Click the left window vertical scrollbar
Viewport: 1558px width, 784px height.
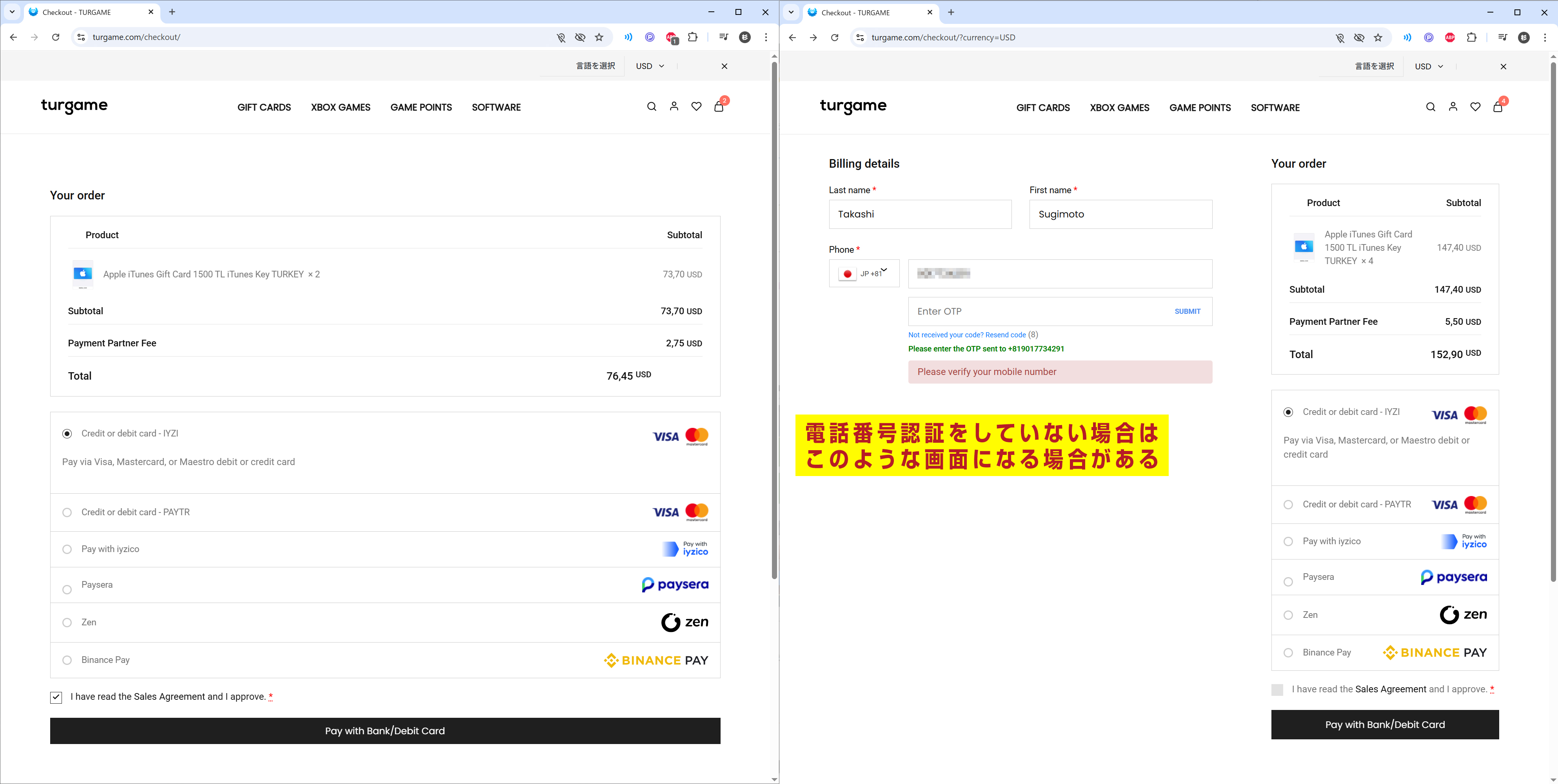coord(774,320)
